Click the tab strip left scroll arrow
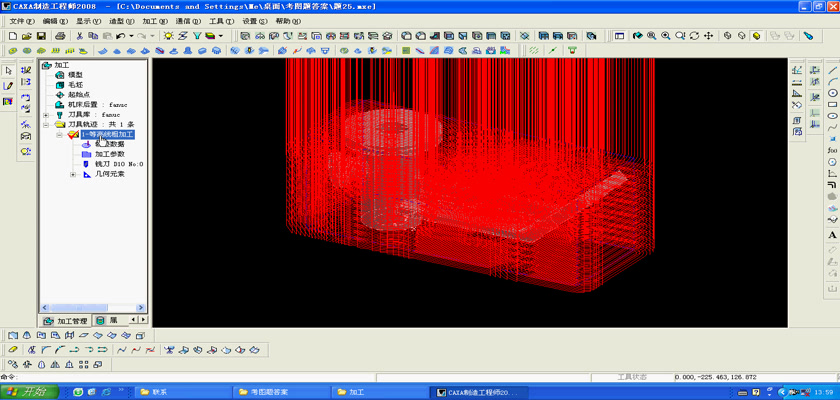Screen dimensions: 840x400 coord(134,320)
